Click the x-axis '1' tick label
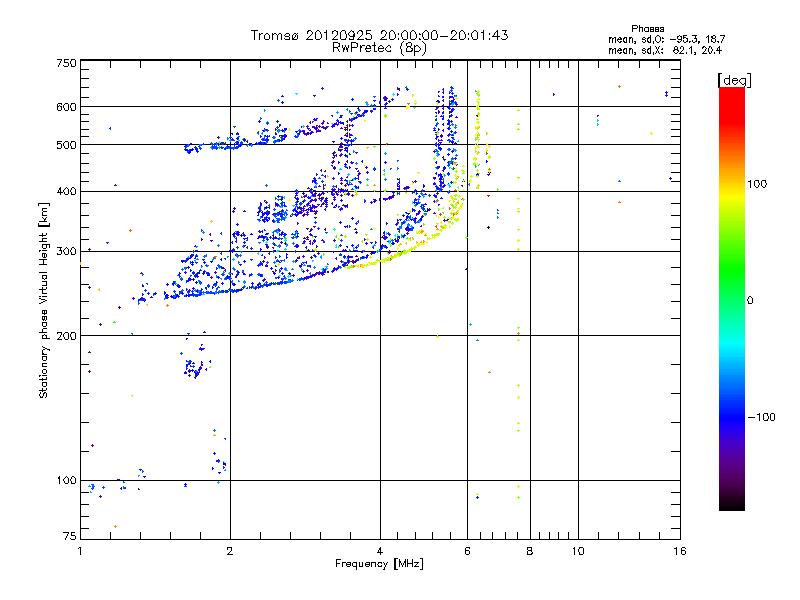Viewport: 800px width, 600px height. [80, 551]
